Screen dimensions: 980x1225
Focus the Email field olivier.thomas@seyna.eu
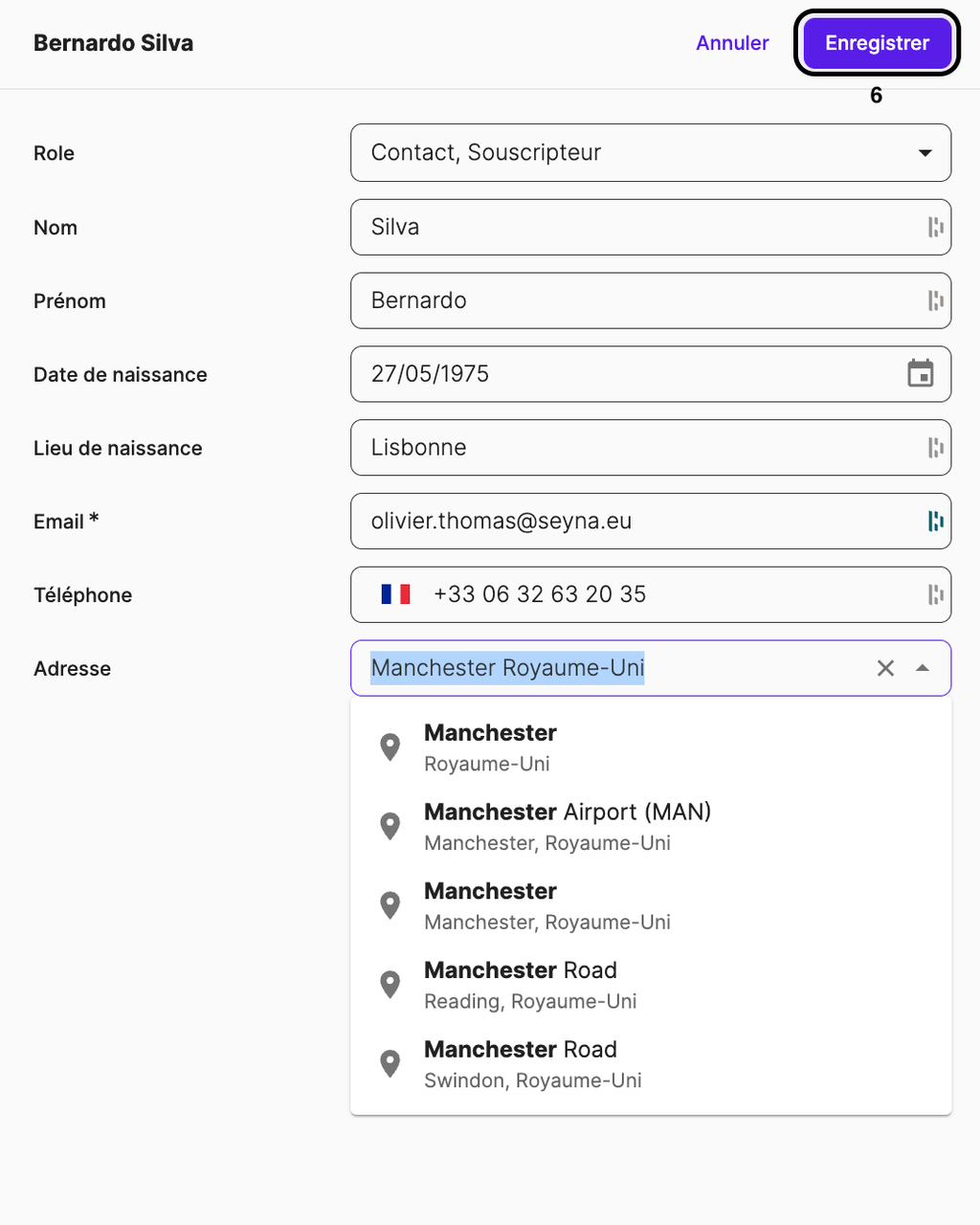[651, 521]
